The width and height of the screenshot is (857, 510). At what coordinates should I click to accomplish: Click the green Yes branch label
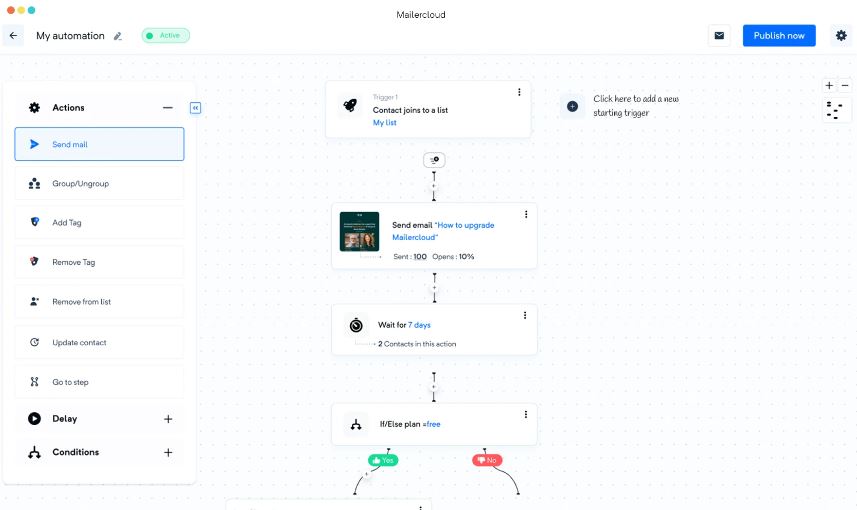click(383, 460)
